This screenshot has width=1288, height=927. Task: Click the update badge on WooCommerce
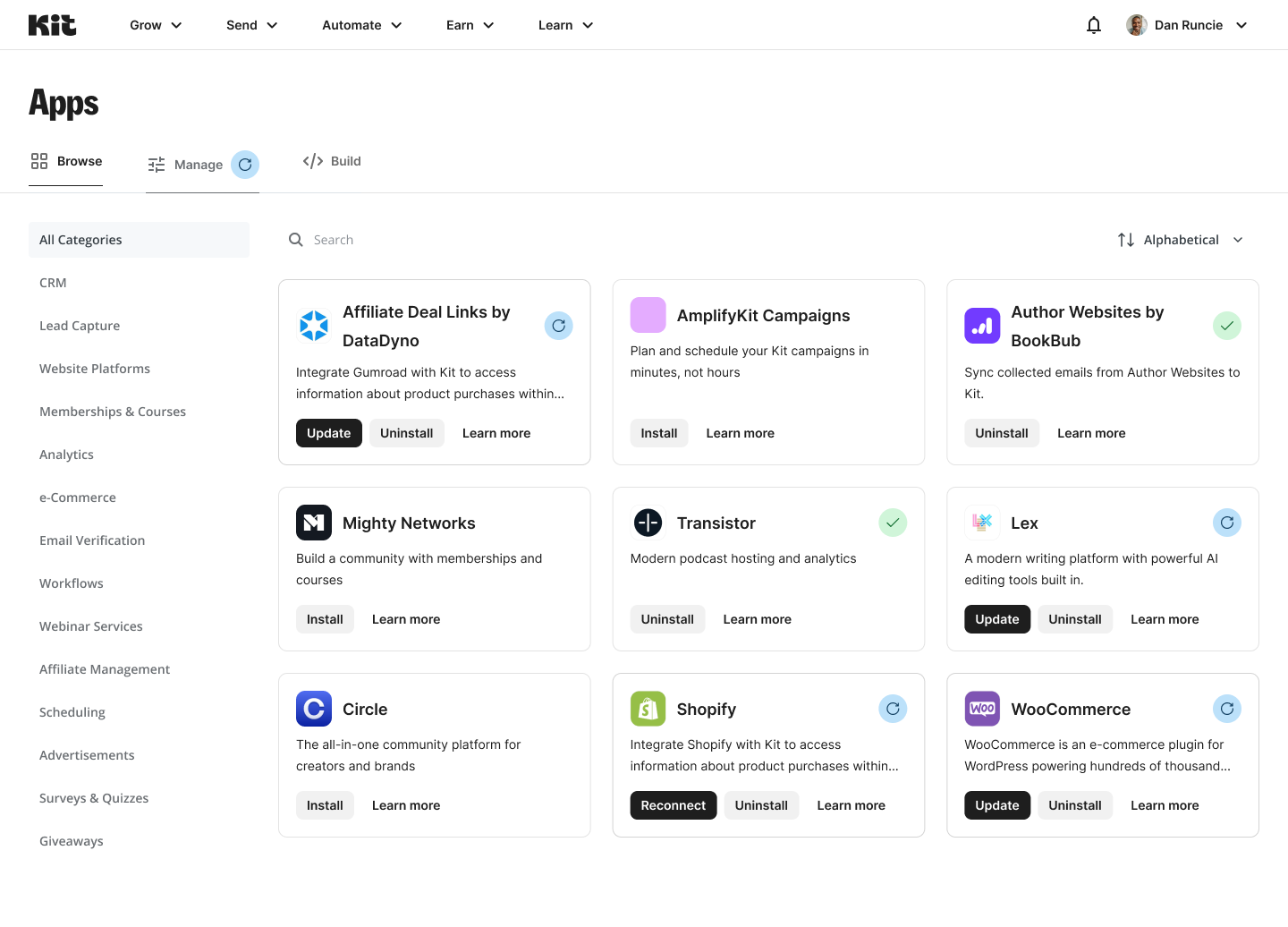pyautogui.click(x=1227, y=709)
